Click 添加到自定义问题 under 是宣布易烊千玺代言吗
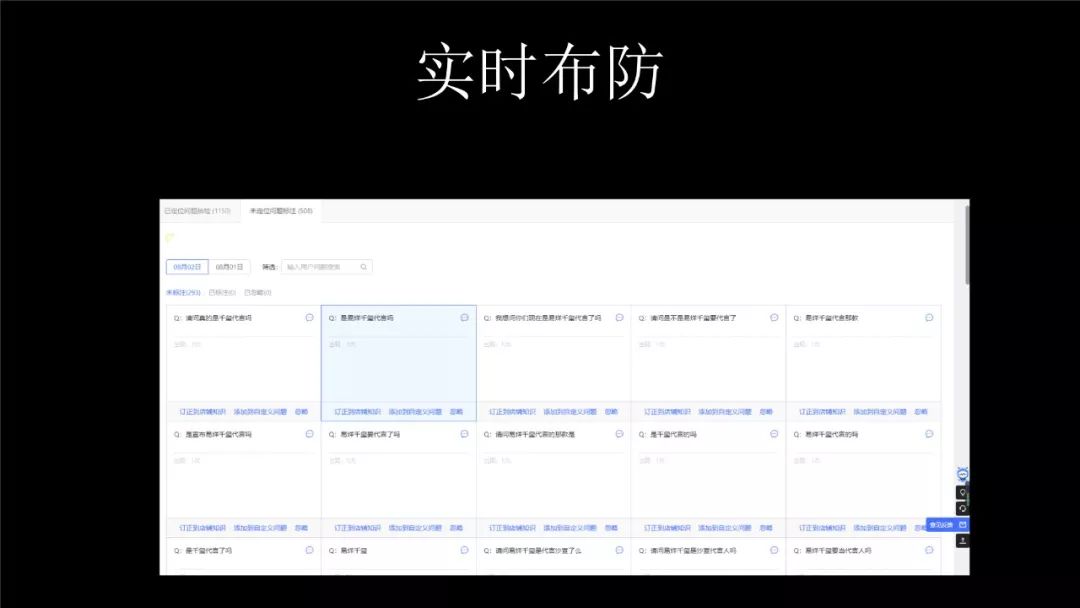Viewport: 1080px width, 608px height. point(260,528)
